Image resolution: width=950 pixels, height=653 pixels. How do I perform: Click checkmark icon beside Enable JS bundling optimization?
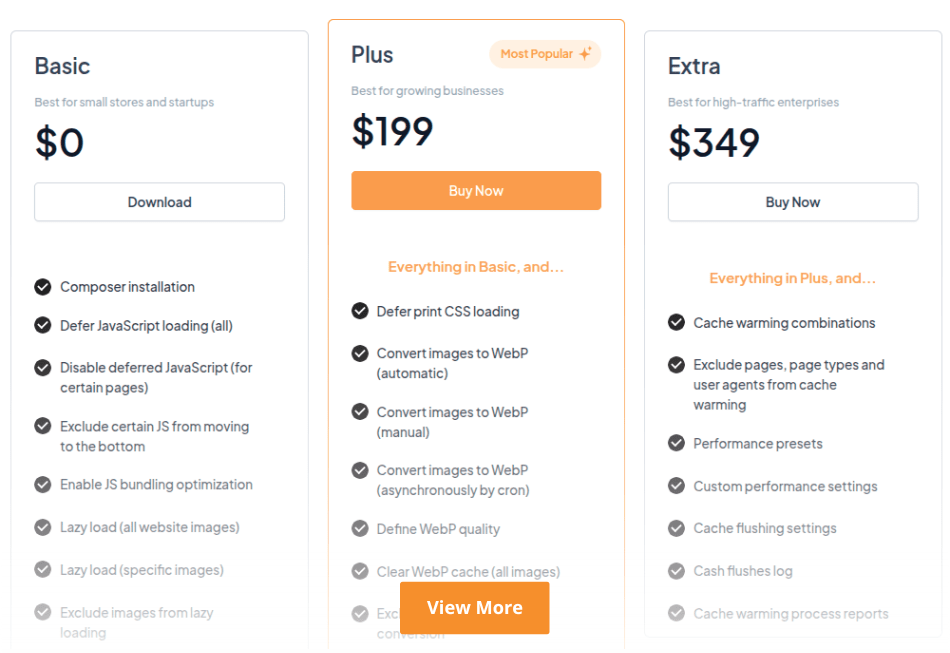point(43,484)
